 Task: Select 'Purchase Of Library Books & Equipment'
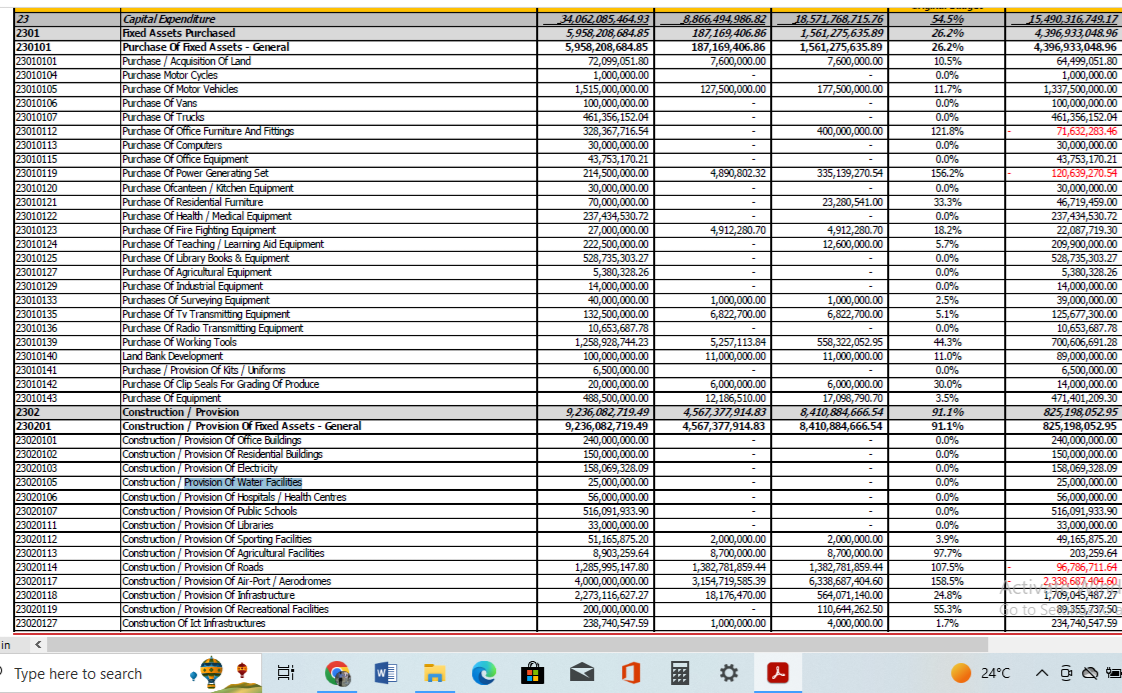206,258
